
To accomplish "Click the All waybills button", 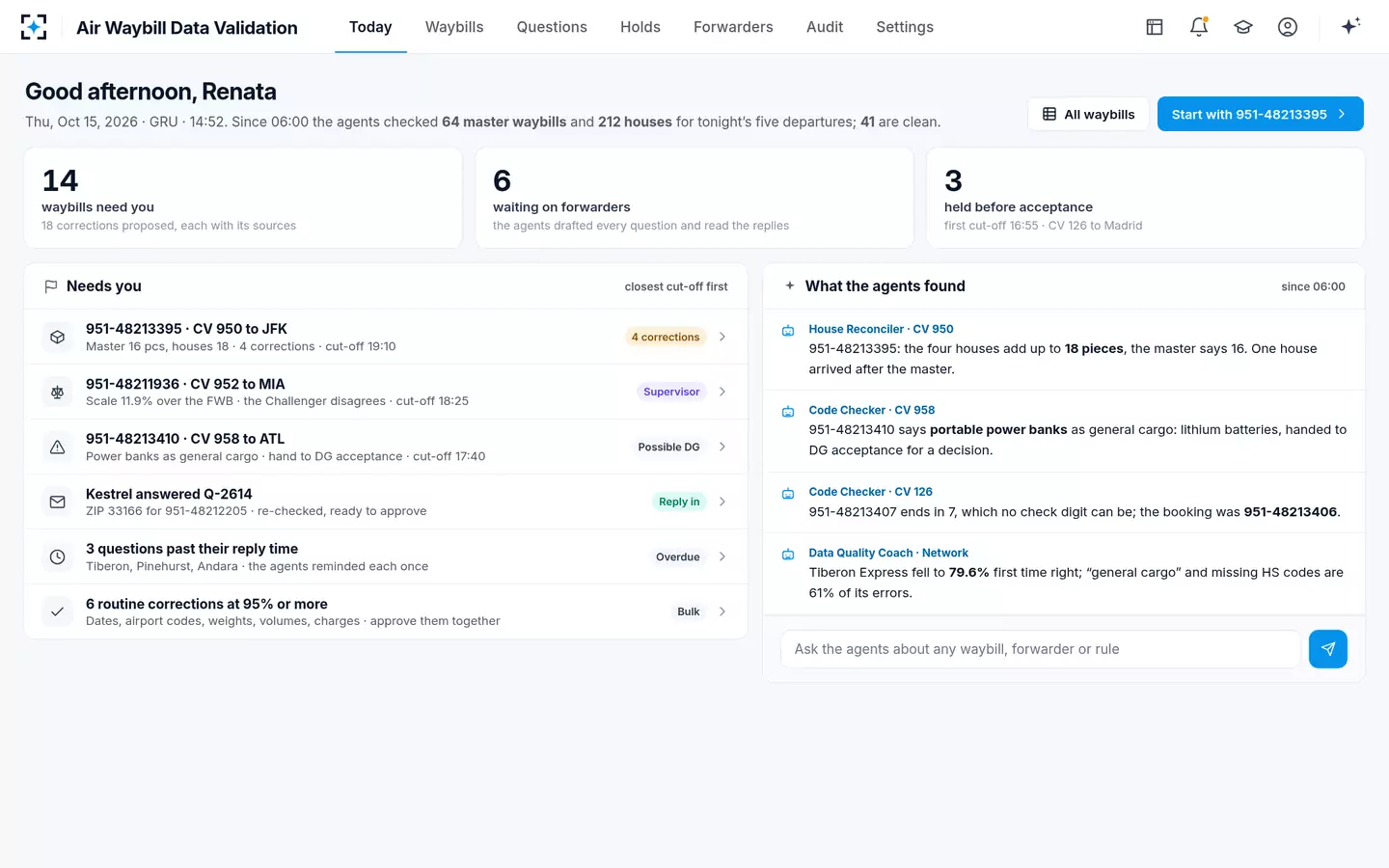I will 1088,114.
